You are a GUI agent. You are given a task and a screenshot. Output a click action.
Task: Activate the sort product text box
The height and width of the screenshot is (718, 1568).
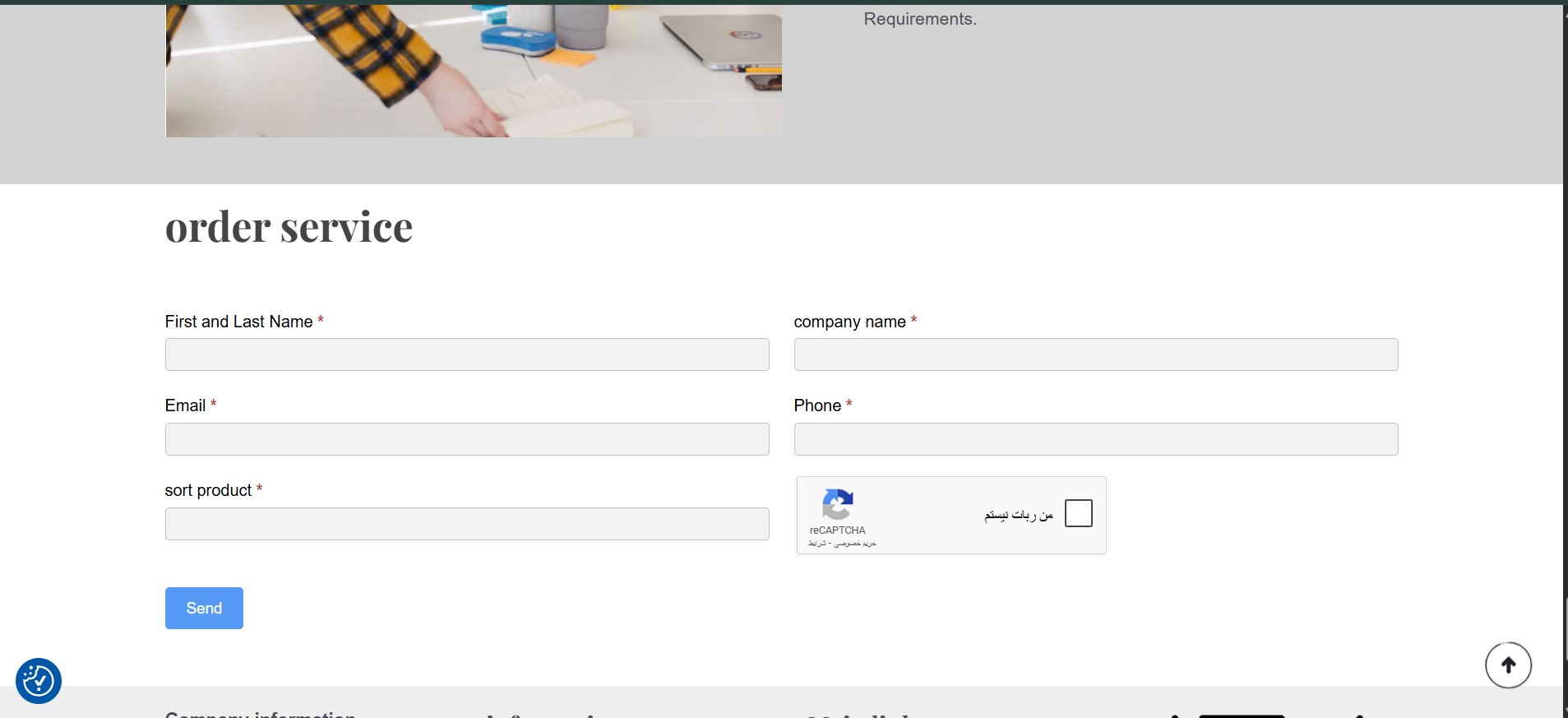467,524
